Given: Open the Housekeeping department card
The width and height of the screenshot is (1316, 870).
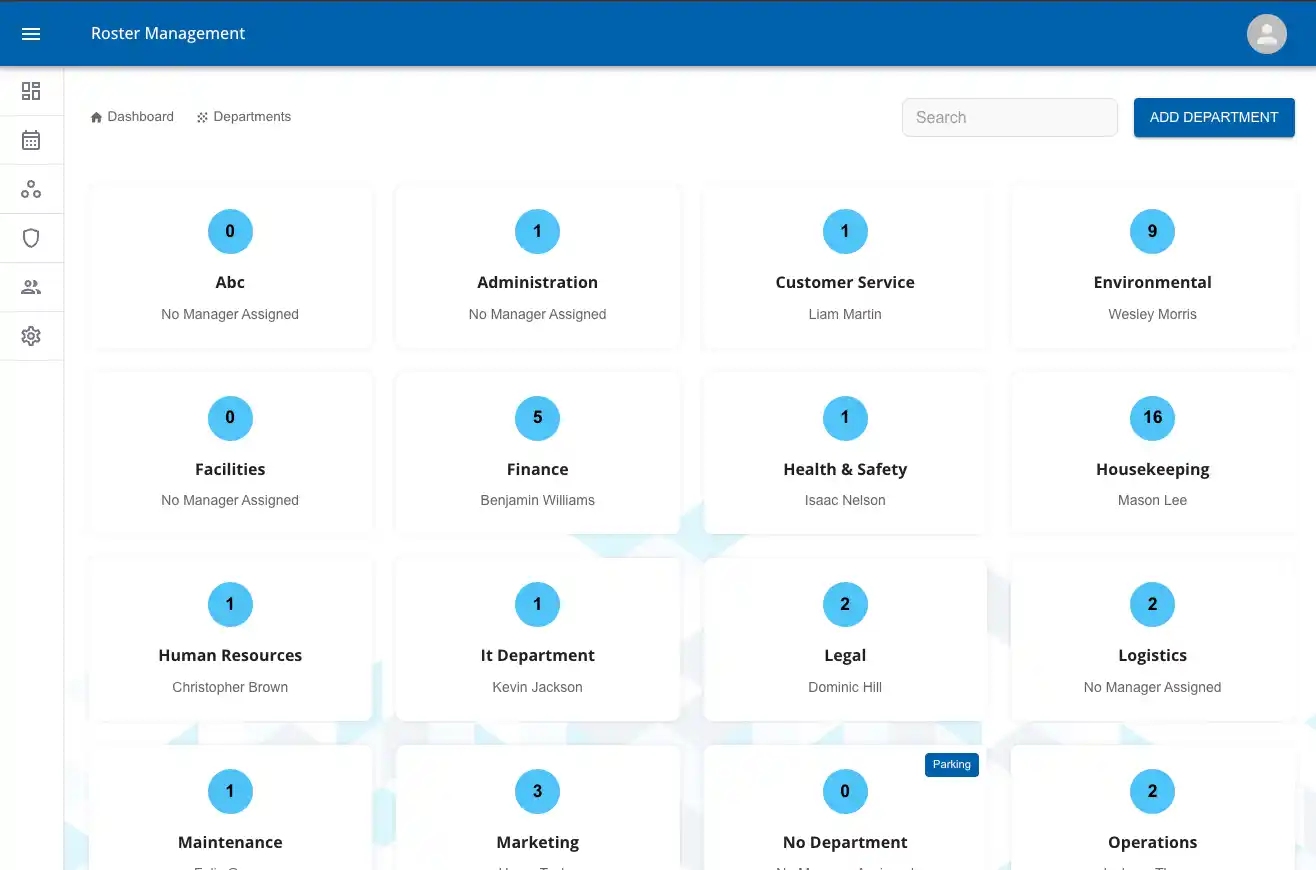Looking at the screenshot, I should [x=1152, y=452].
